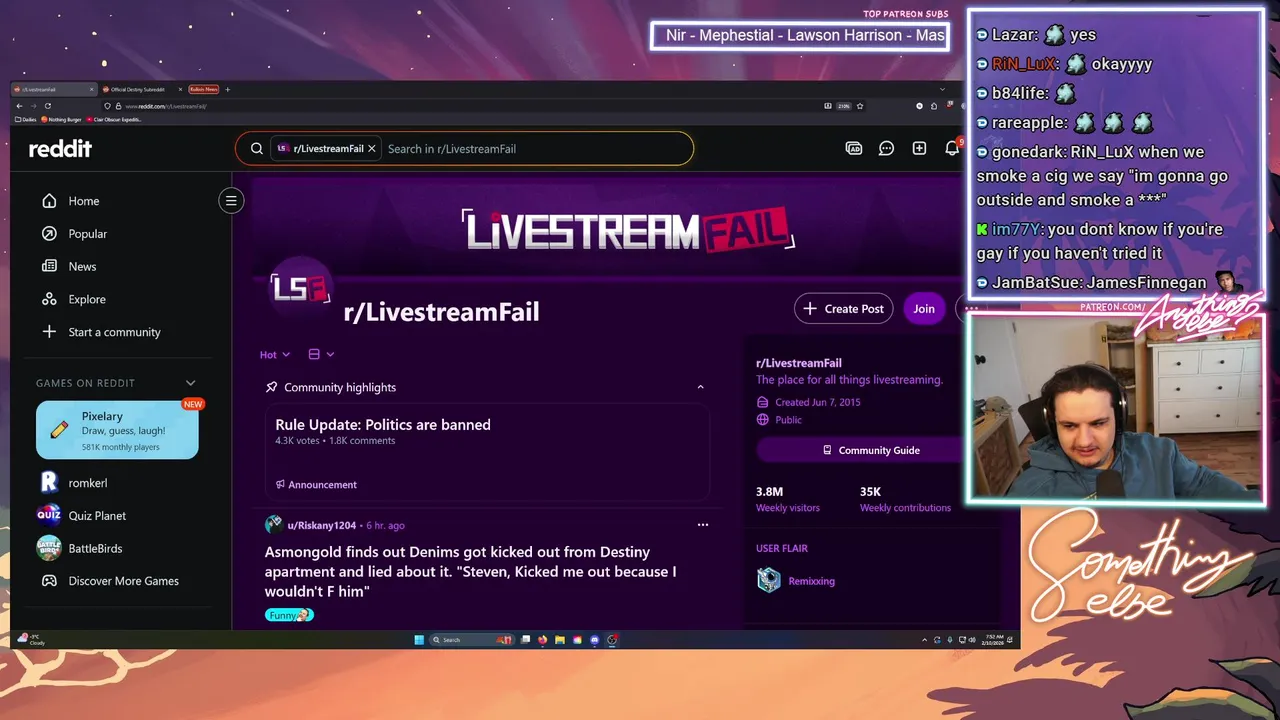This screenshot has width=1280, height=720.
Task: Open Dailies bookmark folder
Action: [x=26, y=119]
